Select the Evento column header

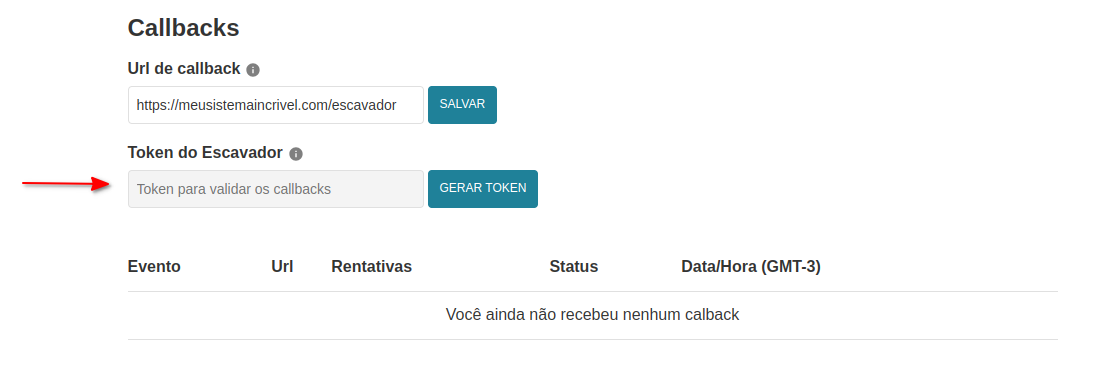point(154,266)
